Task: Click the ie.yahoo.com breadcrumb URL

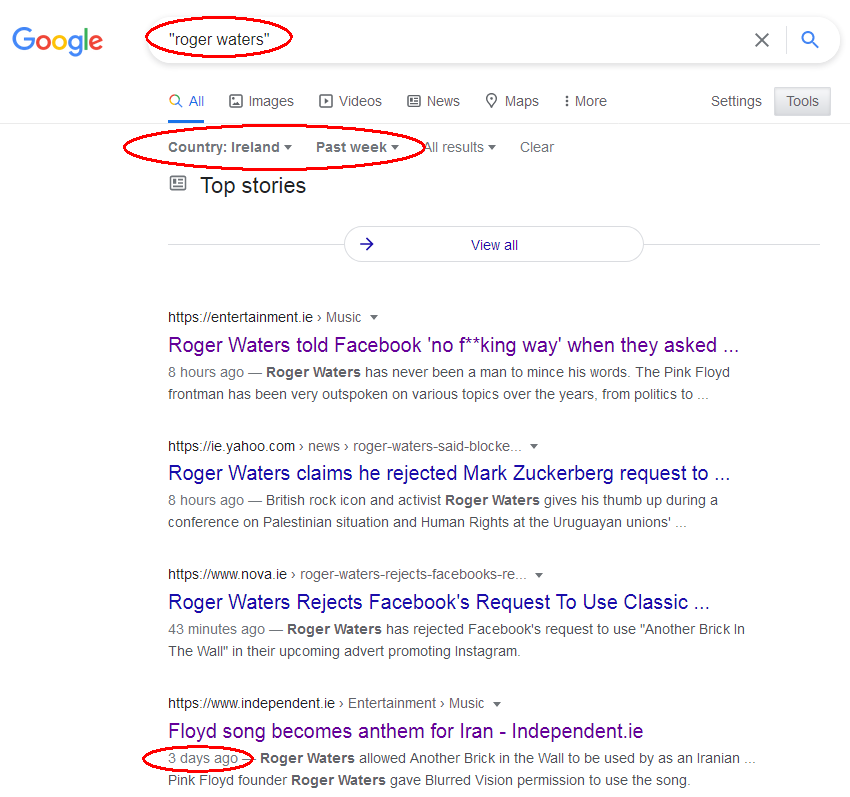Action: pos(345,446)
